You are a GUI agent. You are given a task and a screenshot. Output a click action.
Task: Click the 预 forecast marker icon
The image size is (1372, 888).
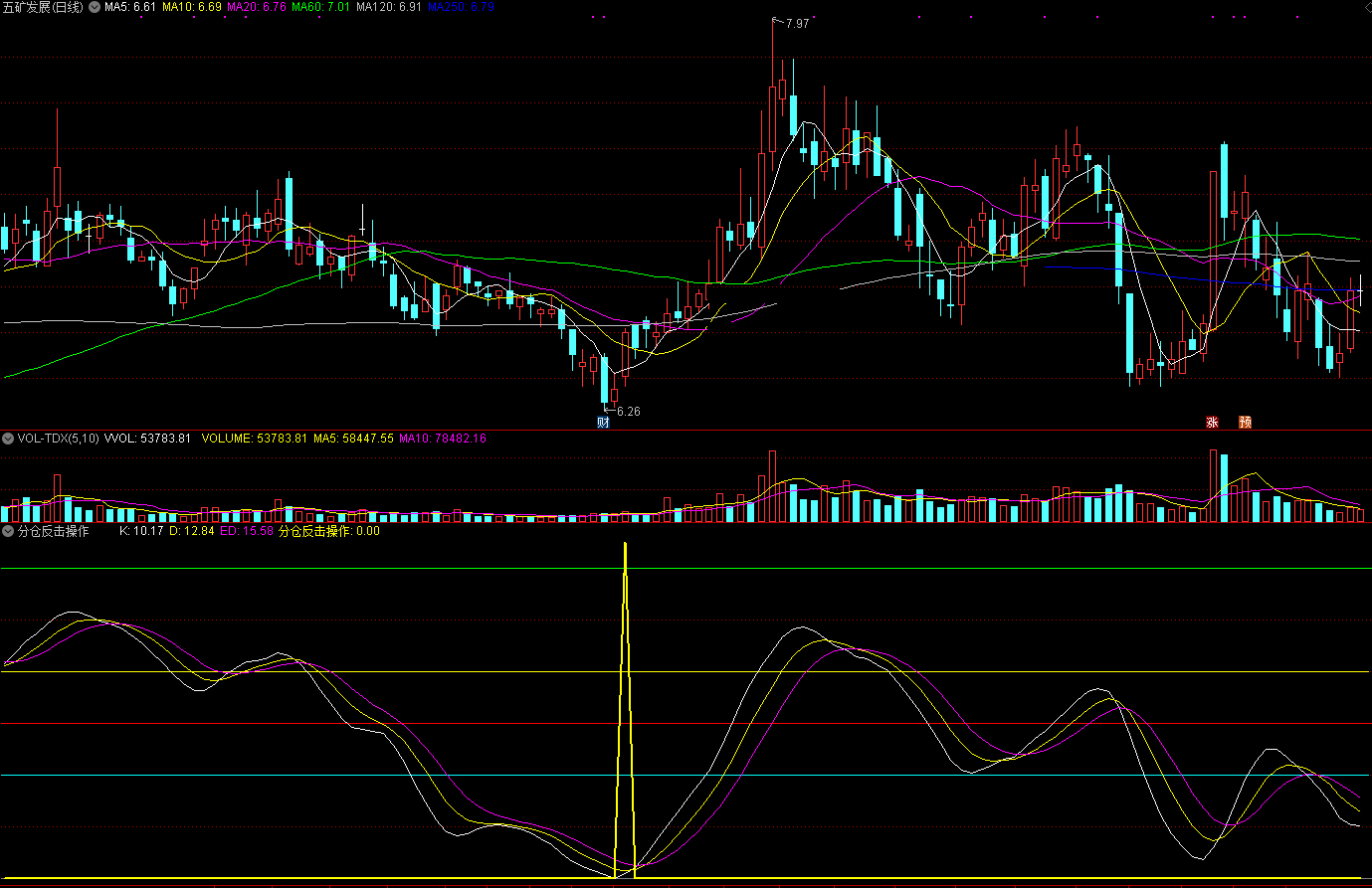pos(1245,422)
